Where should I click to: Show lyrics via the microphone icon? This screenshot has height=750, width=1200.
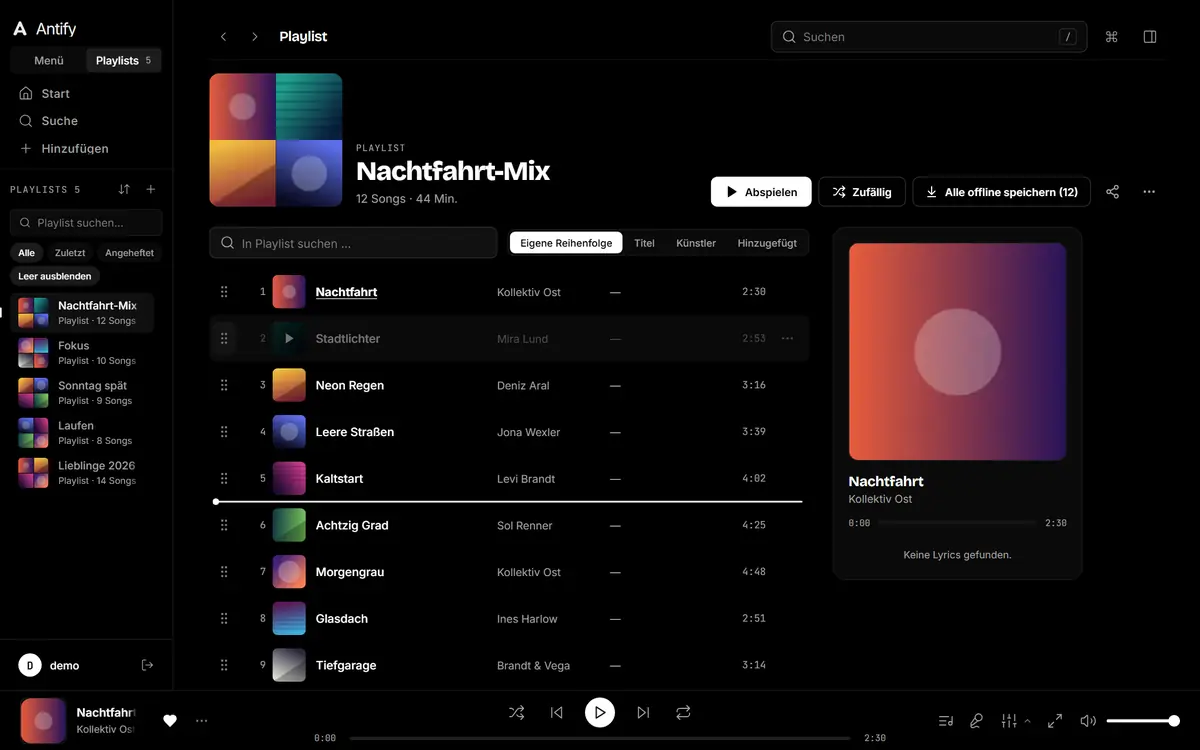(x=977, y=720)
